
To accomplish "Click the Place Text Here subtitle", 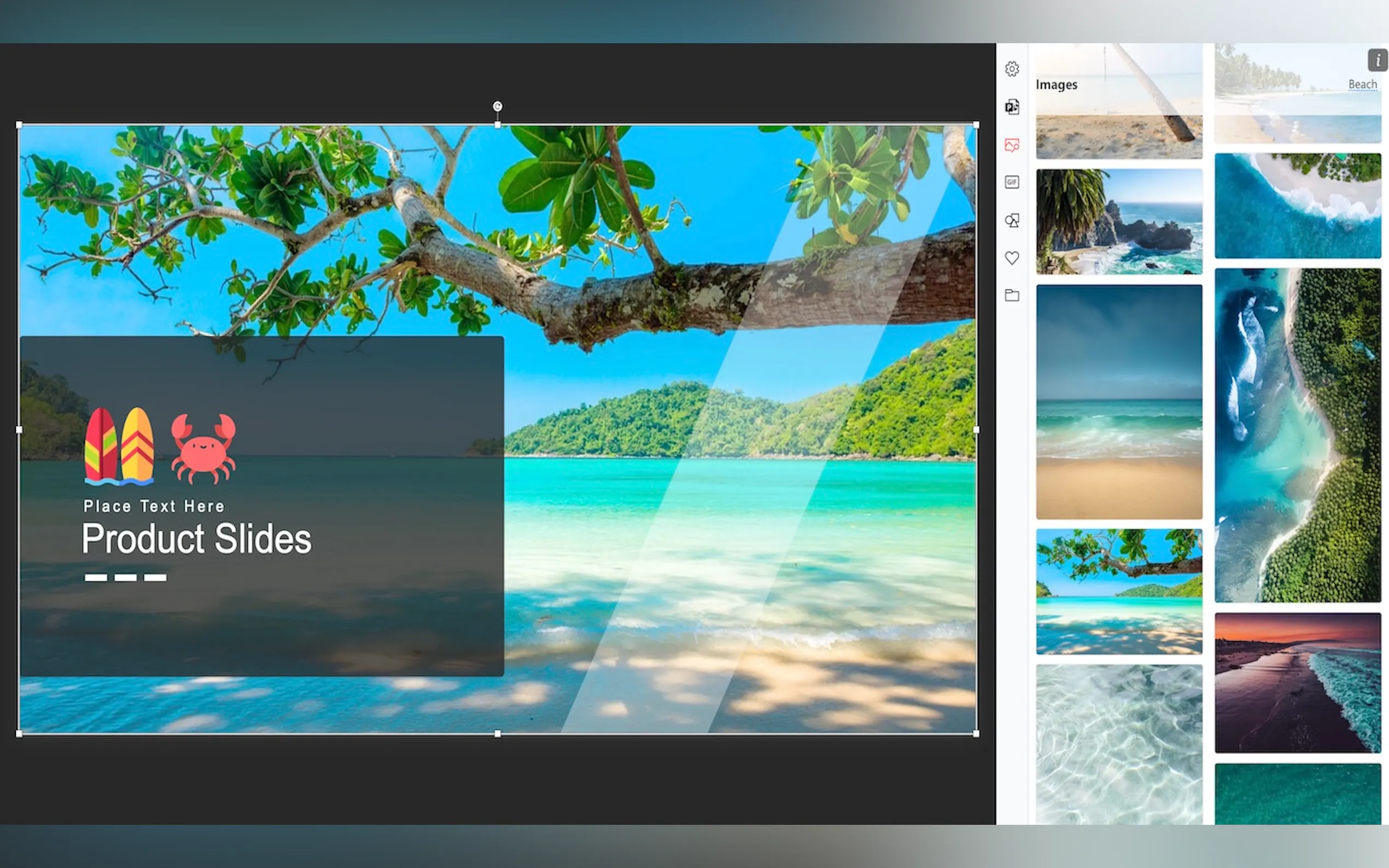I will pos(154,506).
